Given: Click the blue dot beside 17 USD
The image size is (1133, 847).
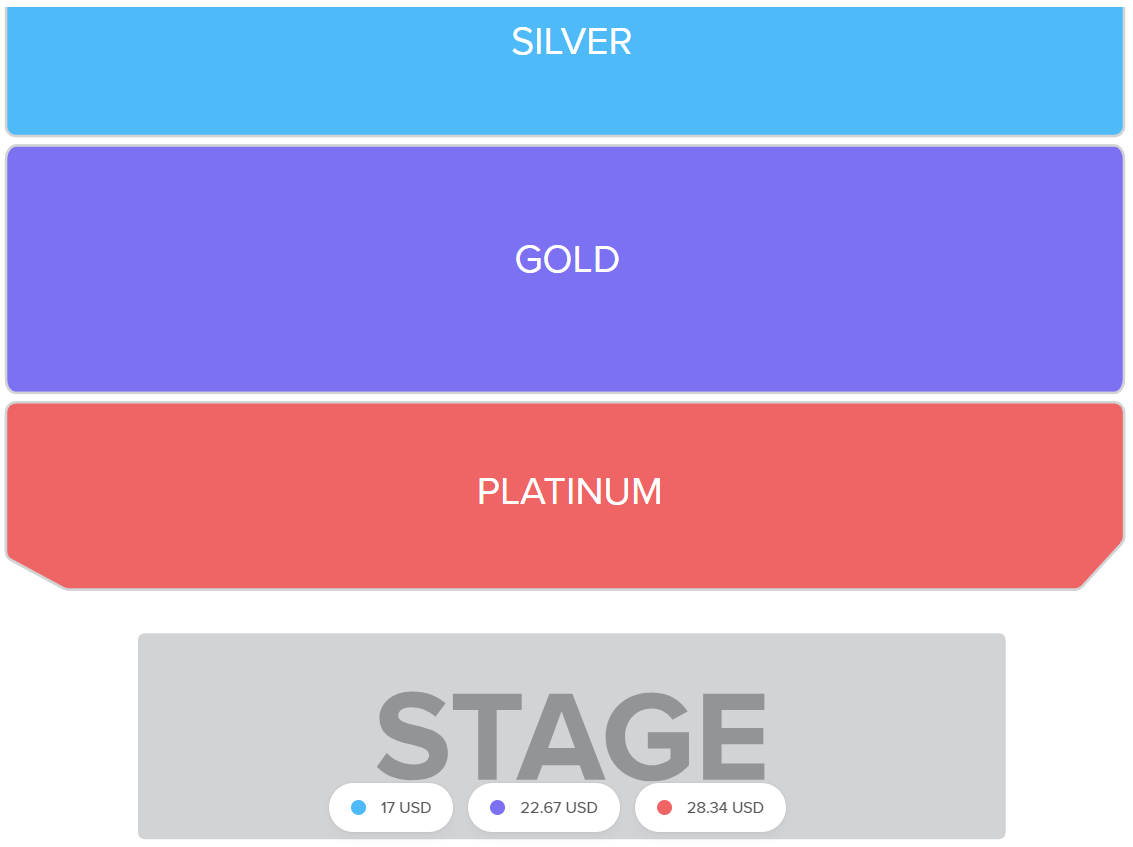Looking at the screenshot, I should (x=359, y=808).
